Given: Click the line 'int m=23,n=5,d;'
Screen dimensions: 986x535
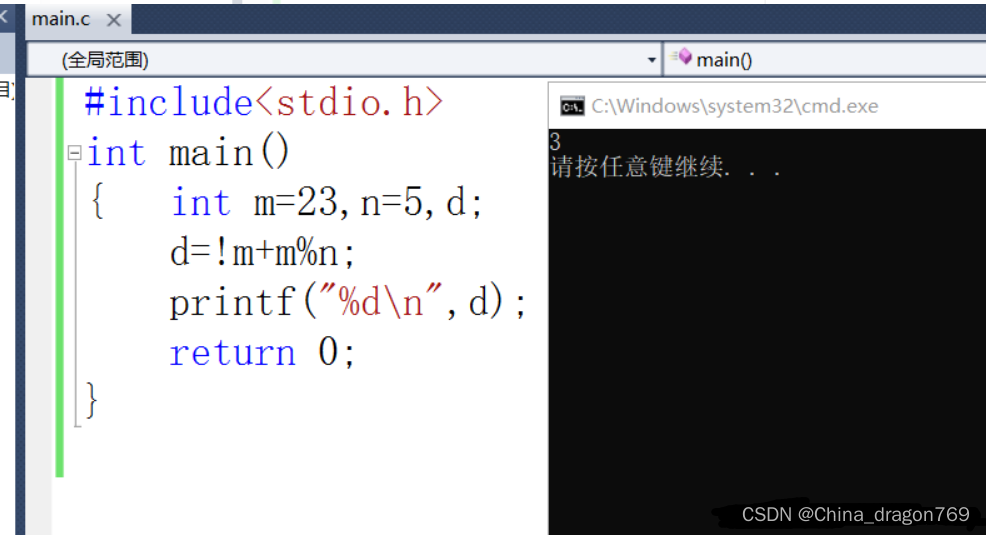Looking at the screenshot, I should [x=326, y=203].
